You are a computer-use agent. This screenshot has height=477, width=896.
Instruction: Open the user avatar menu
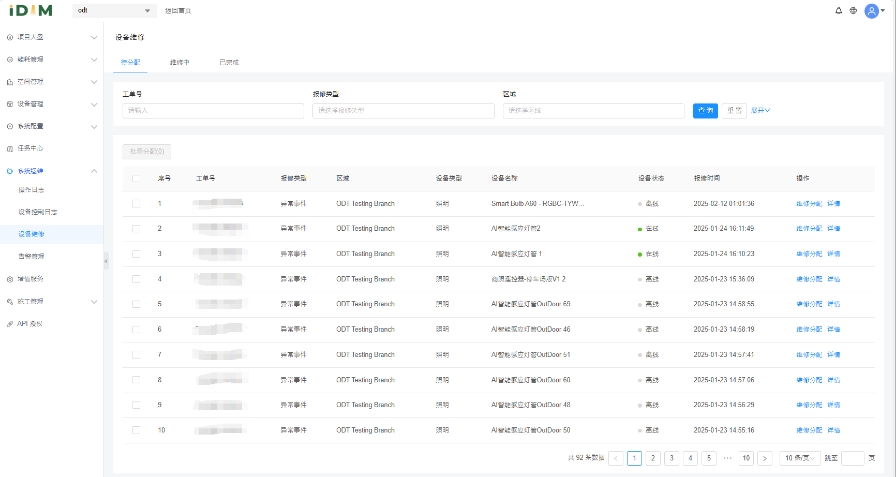(x=872, y=11)
